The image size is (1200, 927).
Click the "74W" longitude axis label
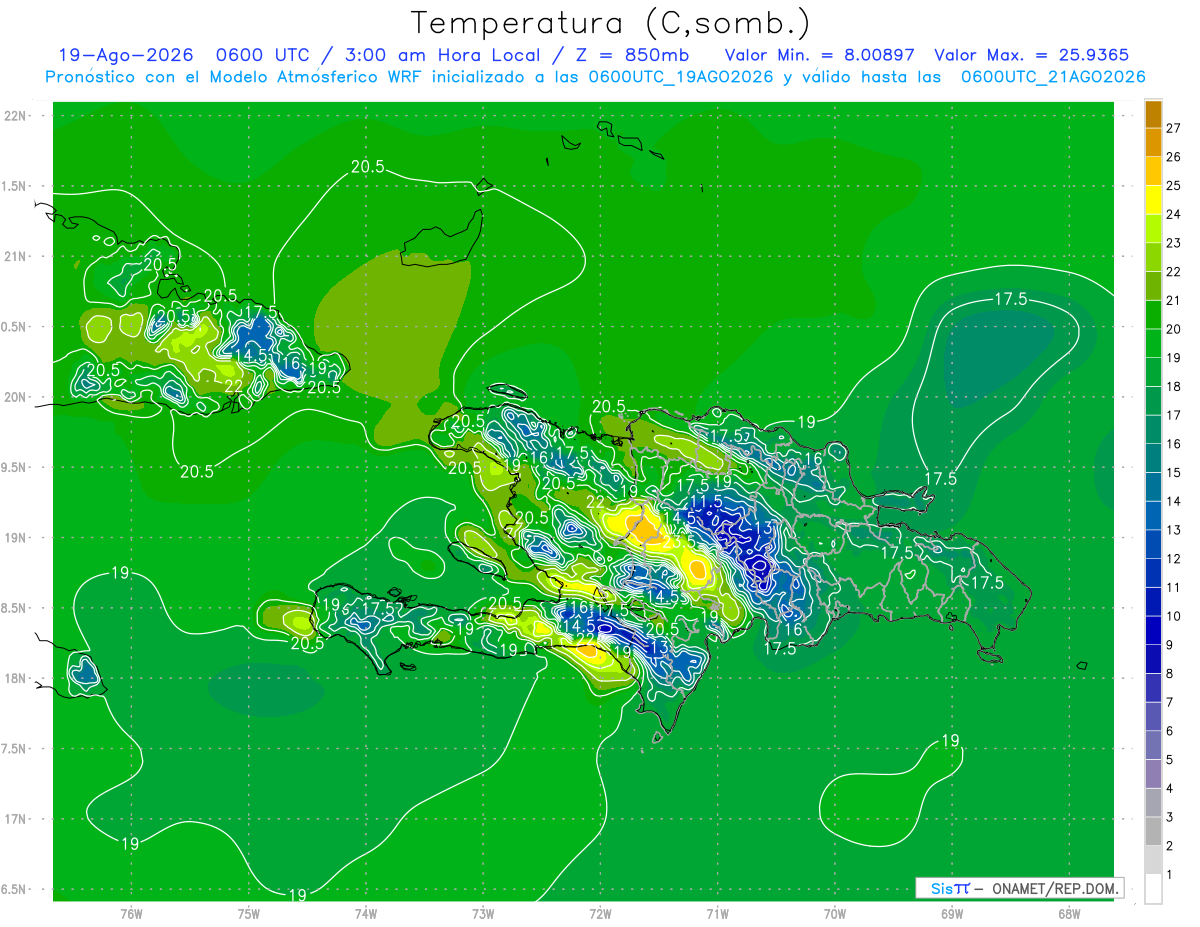pyautogui.click(x=366, y=914)
